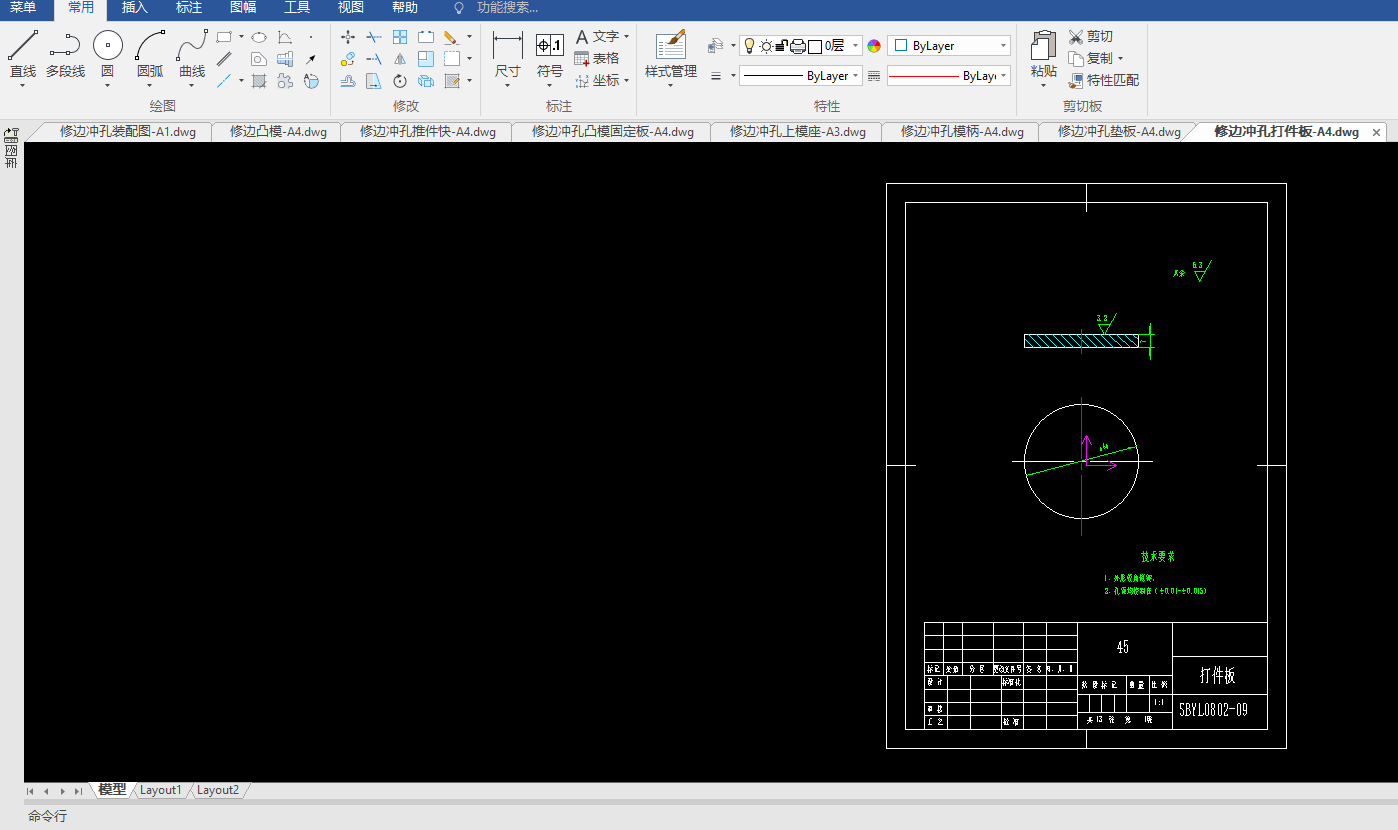The width and height of the screenshot is (1398, 830).
Task: Click the 样式管理 (Style Manager) icon
Action: [x=670, y=46]
